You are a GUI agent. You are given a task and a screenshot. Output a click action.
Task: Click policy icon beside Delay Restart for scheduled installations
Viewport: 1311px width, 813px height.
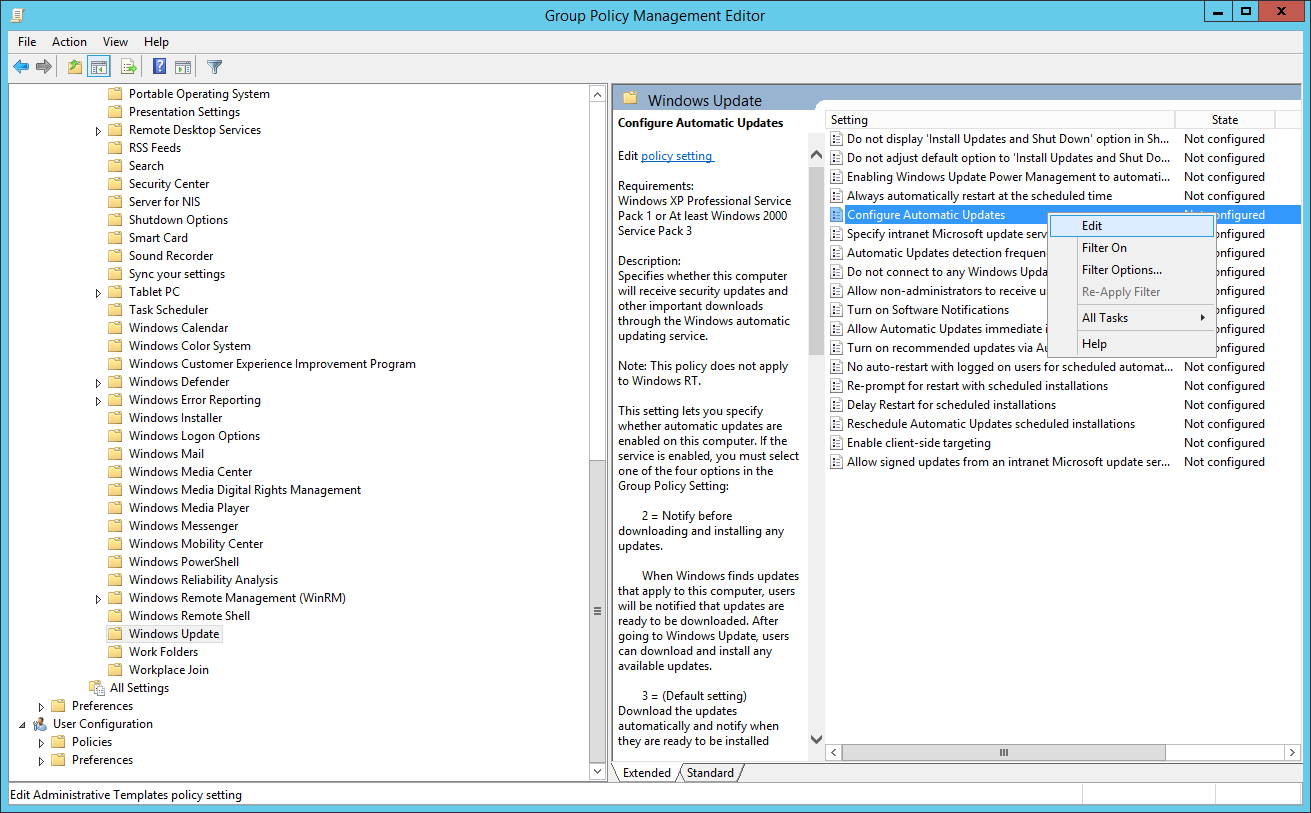838,405
